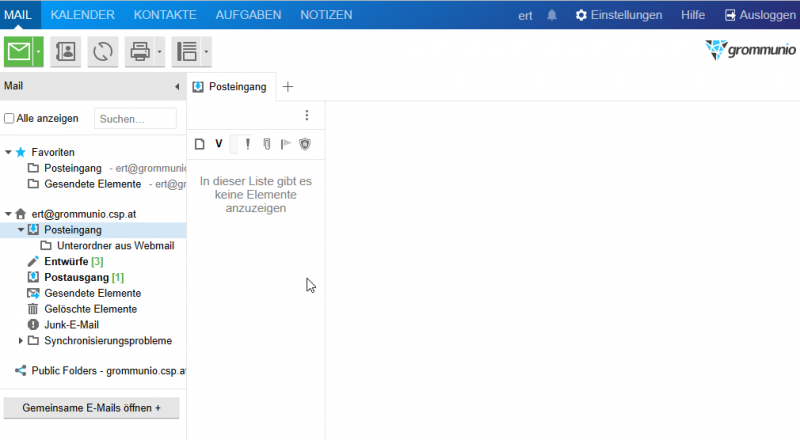Viewport: 800px width, 440px height.
Task: Sort by attachment paperclip column icon
Action: 267,144
